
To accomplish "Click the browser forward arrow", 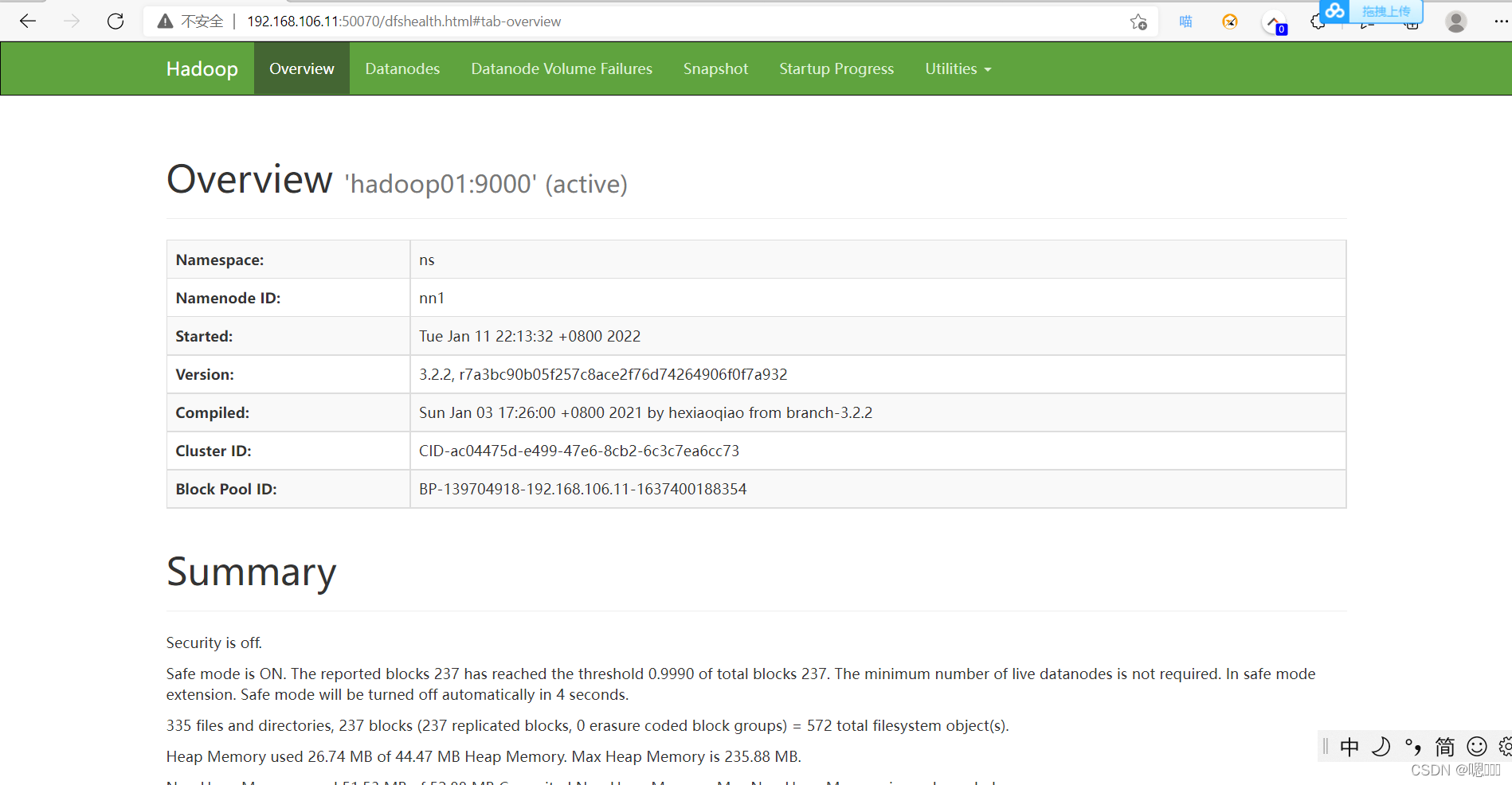I will pos(72,21).
